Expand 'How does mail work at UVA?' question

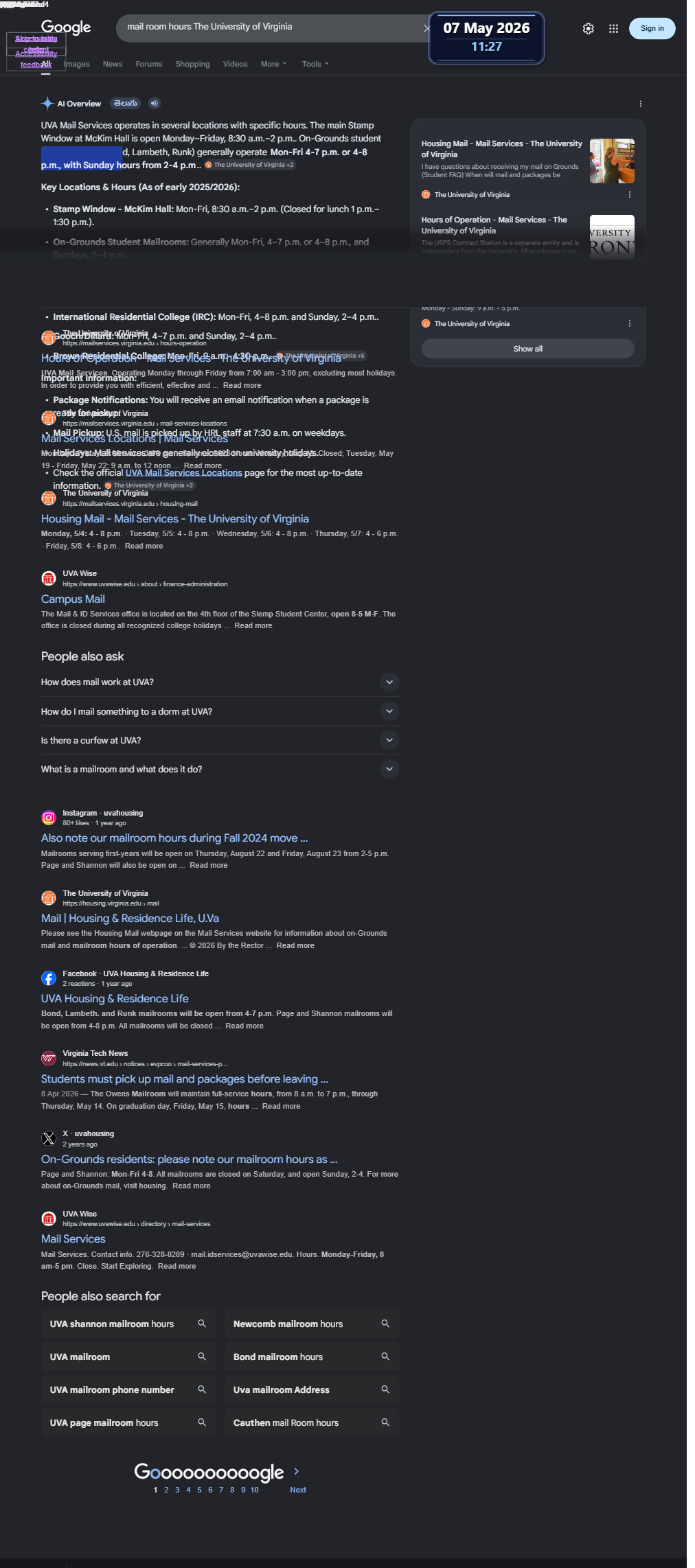point(220,682)
